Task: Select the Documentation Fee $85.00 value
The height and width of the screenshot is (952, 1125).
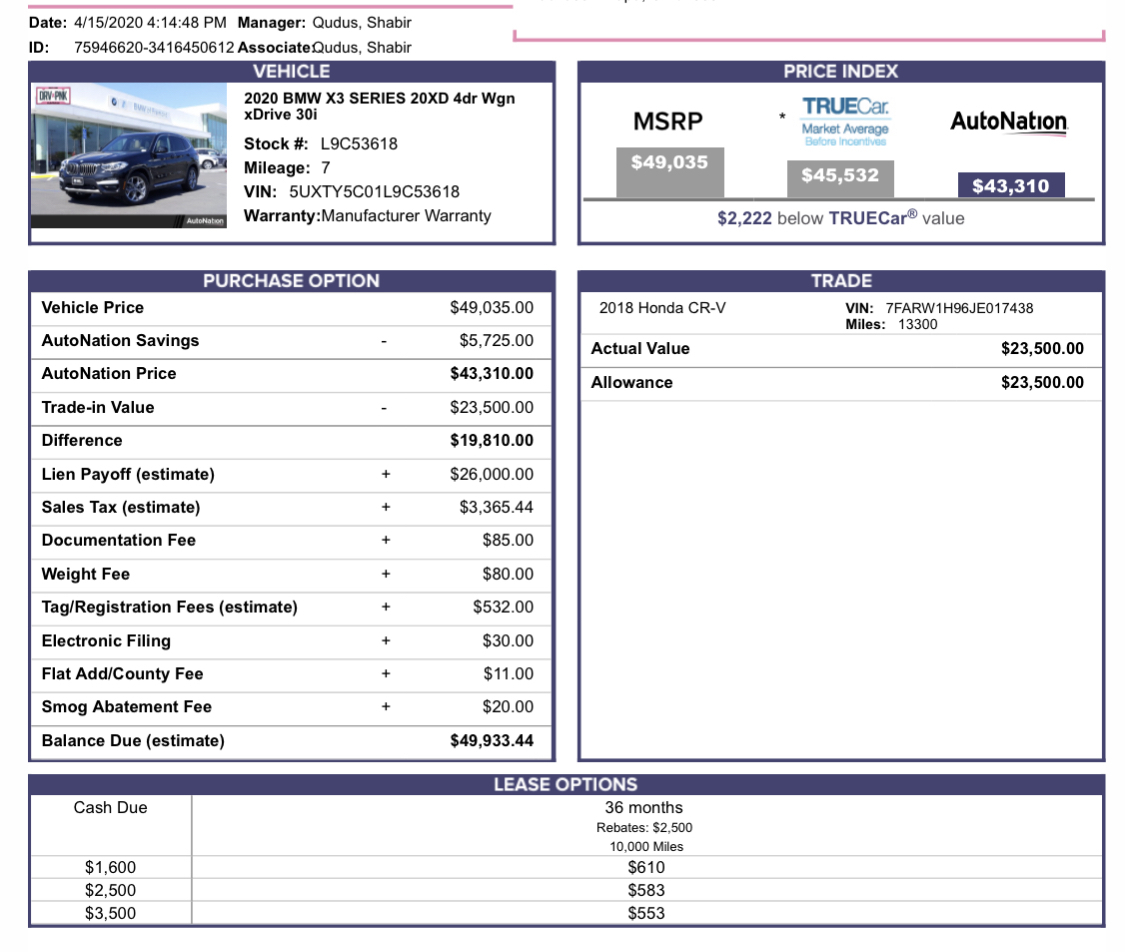Action: tap(507, 540)
